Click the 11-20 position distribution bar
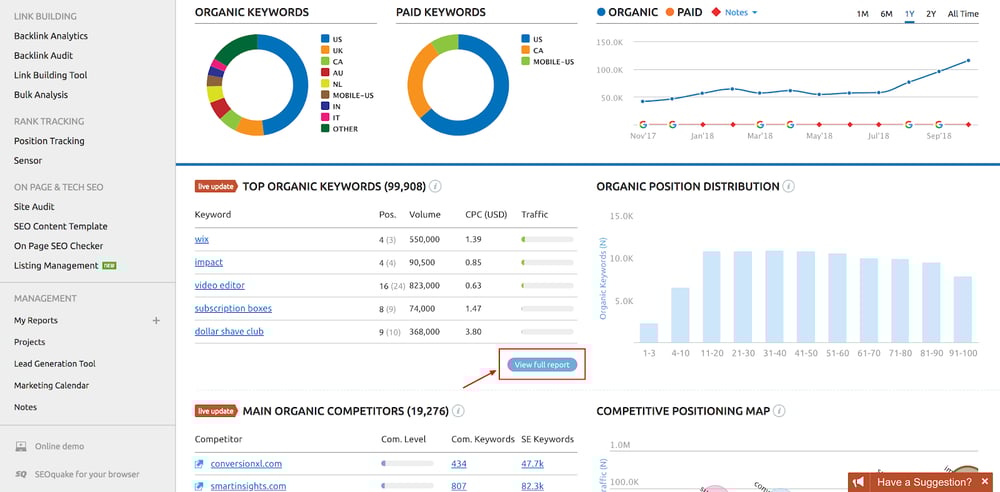This screenshot has height=492, width=1000. 711,297
